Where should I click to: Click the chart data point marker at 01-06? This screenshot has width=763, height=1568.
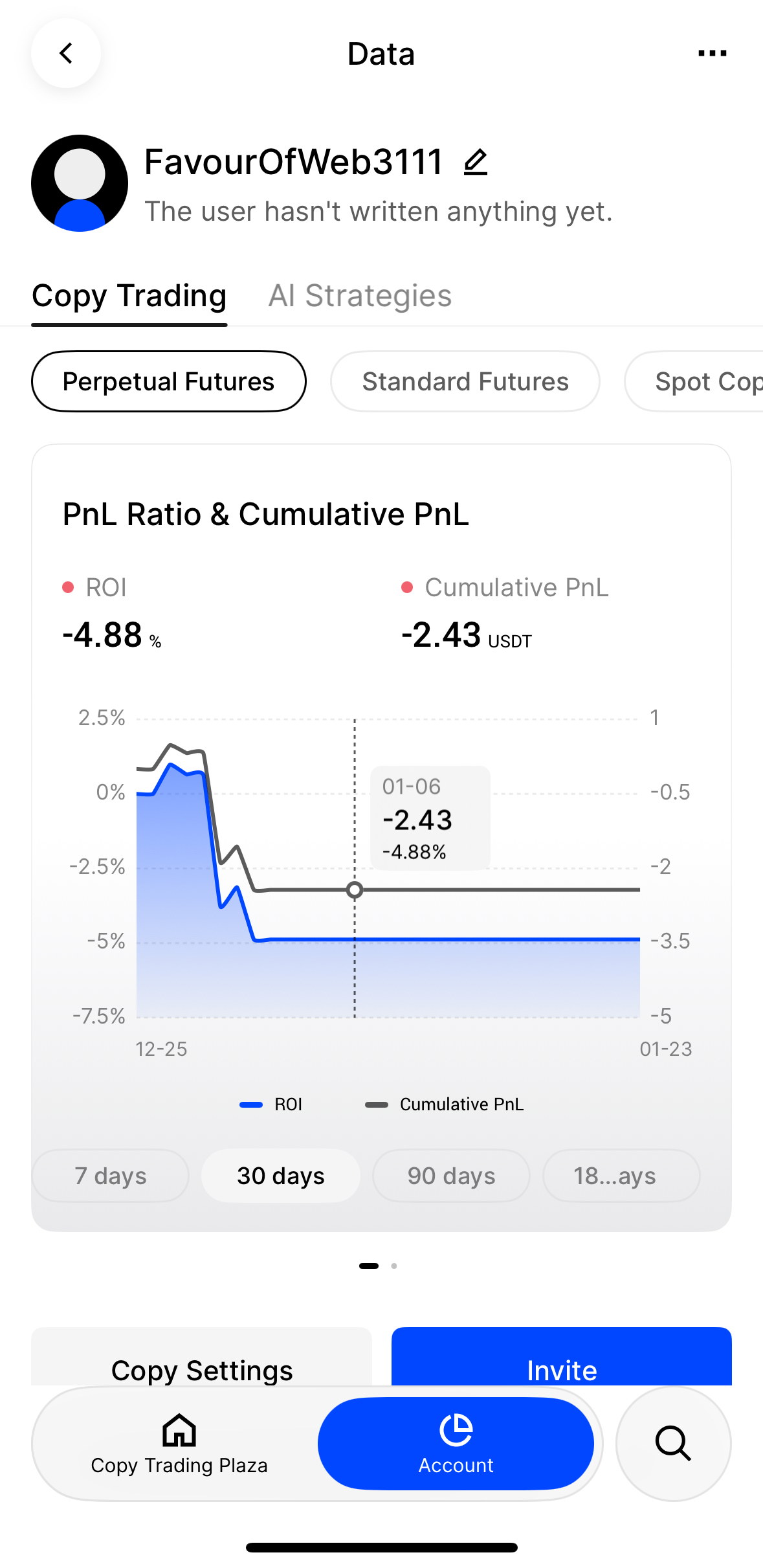[355, 890]
